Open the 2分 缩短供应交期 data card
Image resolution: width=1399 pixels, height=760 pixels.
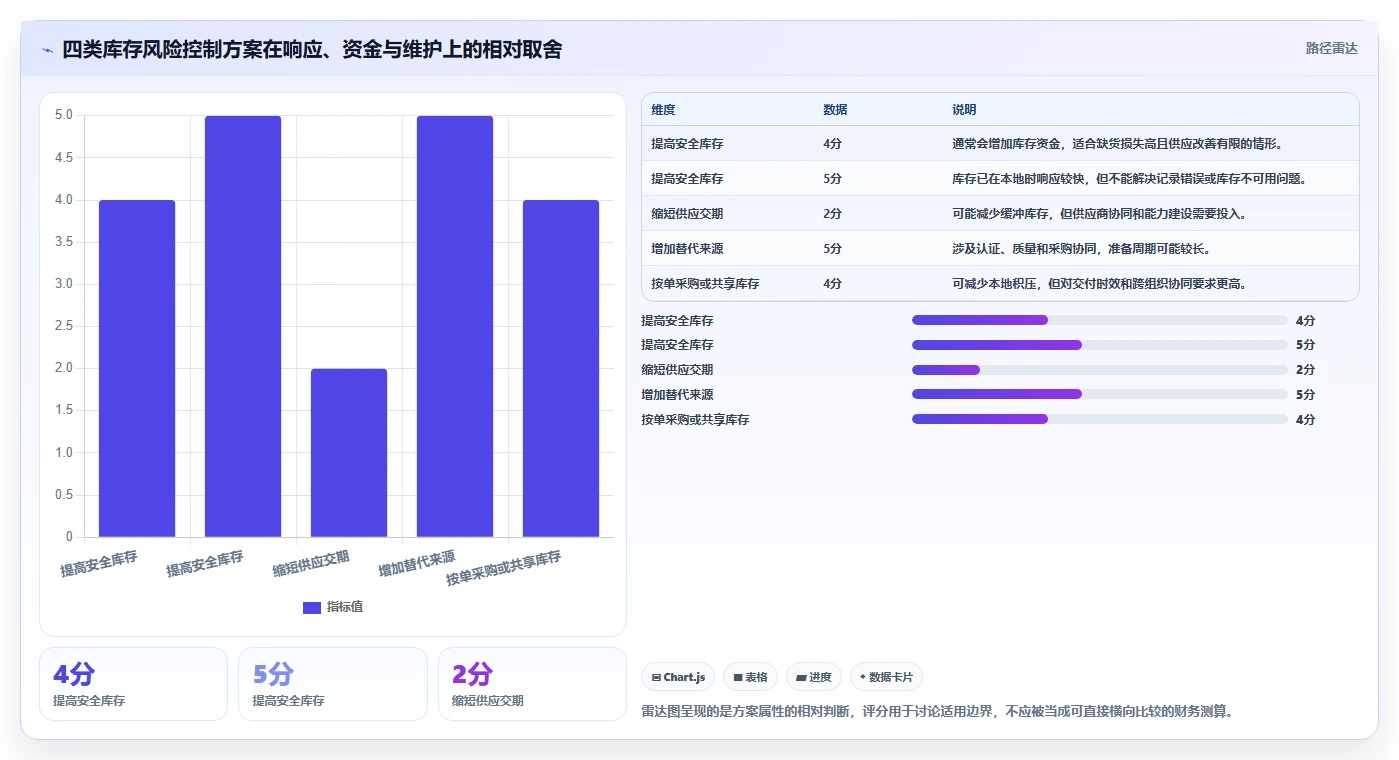532,684
